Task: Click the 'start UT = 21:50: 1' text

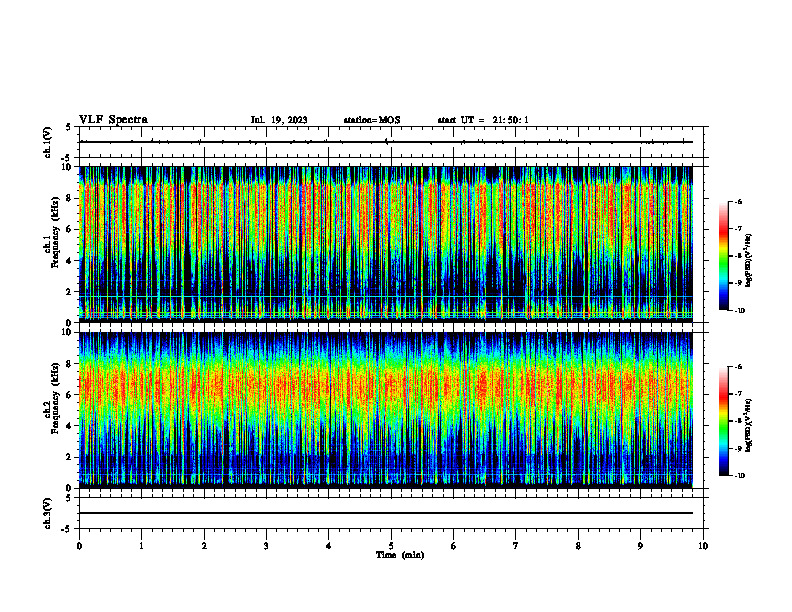Action: click(x=483, y=120)
